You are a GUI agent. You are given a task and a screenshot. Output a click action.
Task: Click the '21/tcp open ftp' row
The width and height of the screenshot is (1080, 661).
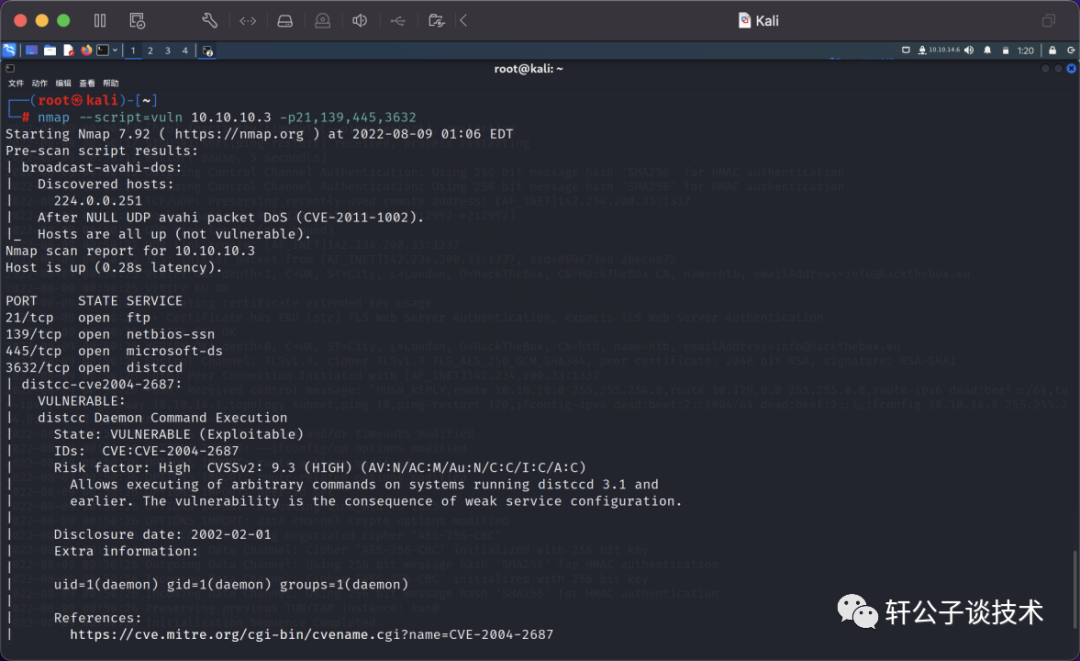[x=78, y=317]
